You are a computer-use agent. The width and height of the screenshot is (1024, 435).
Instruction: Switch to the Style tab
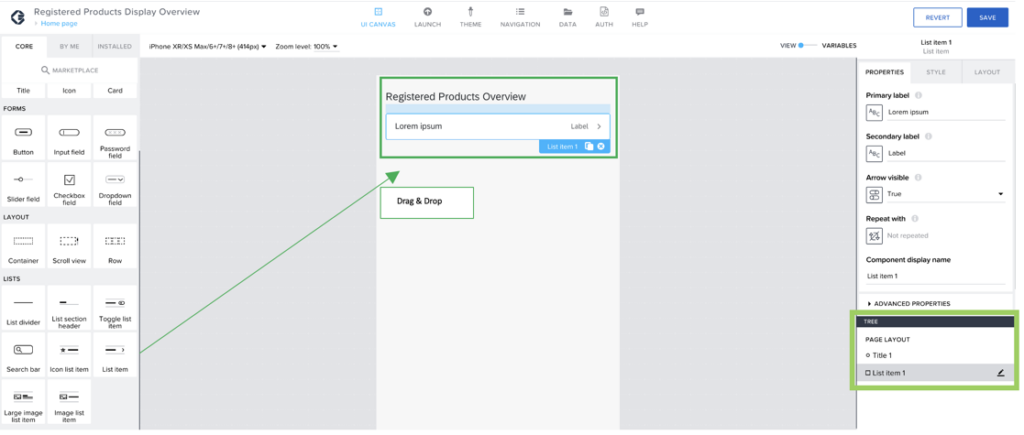tap(936, 72)
